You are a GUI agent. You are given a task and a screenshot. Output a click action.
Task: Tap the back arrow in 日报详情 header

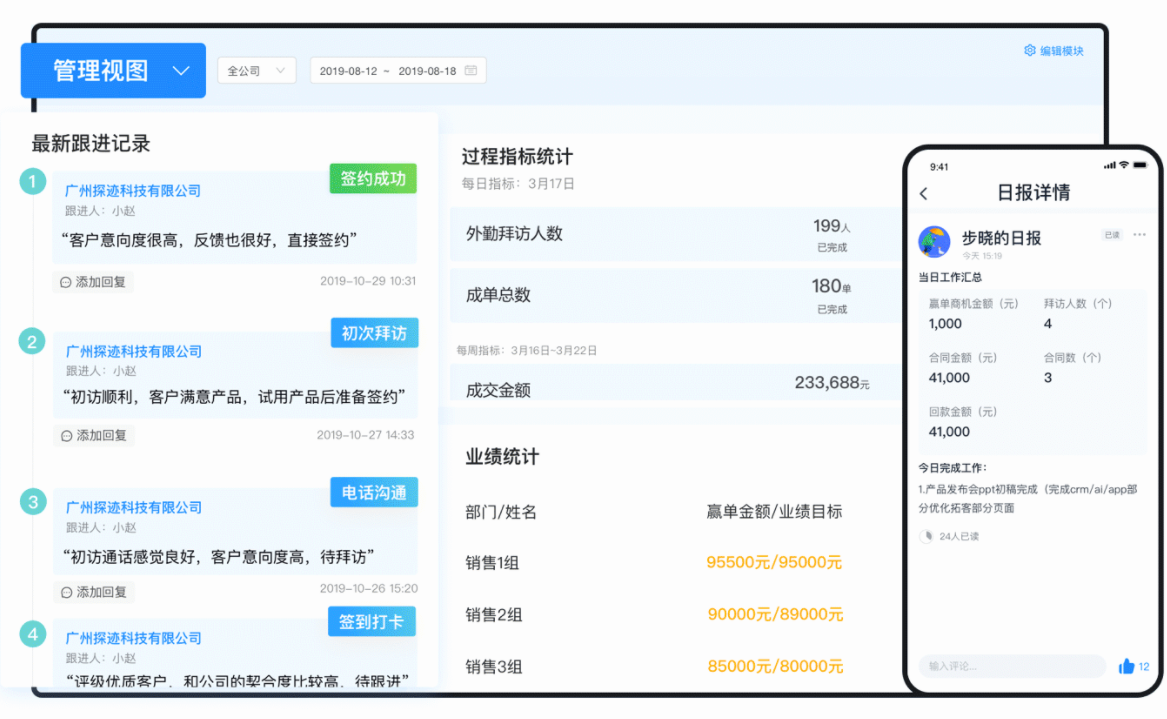(923, 194)
